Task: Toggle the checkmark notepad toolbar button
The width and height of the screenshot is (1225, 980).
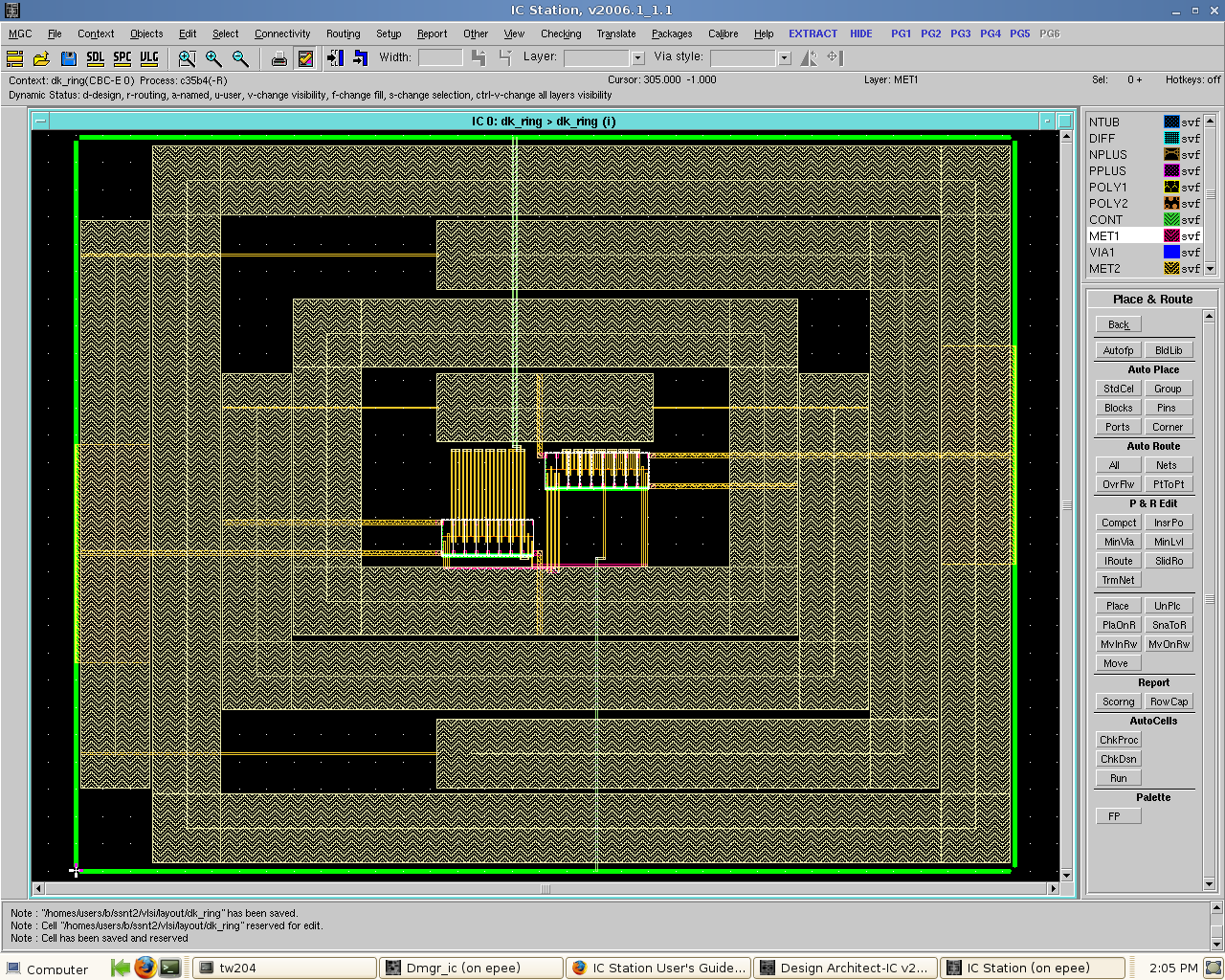Action: tap(305, 58)
